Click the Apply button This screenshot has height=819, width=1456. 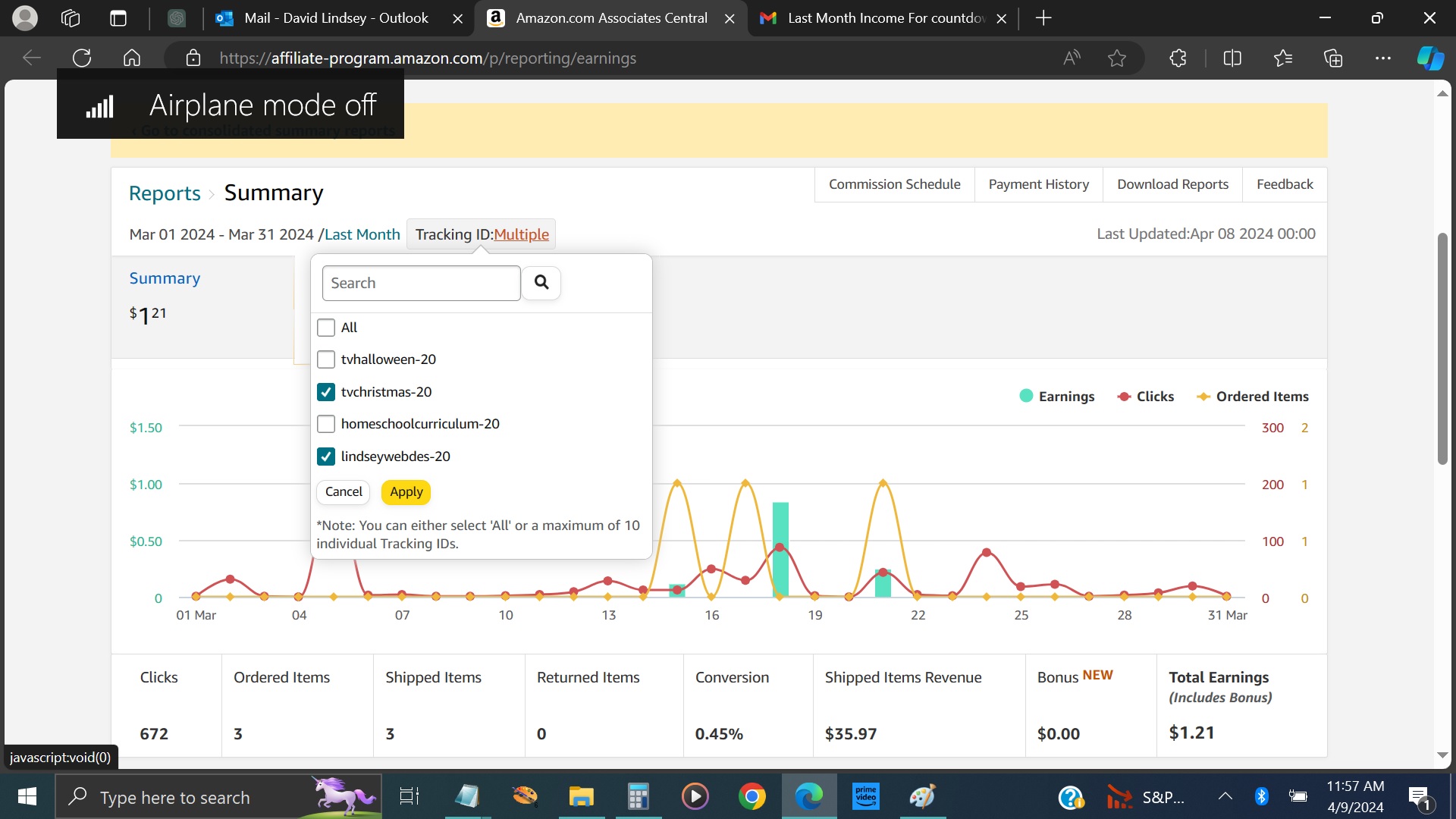pos(406,492)
